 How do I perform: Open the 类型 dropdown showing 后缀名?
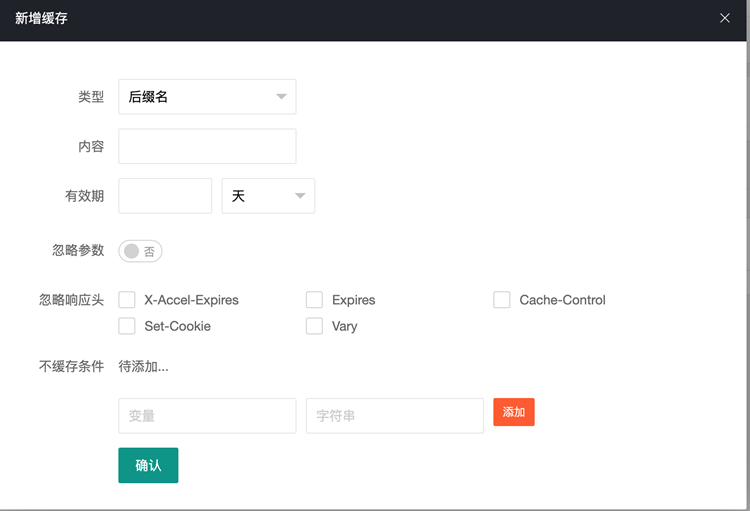pyautogui.click(x=207, y=97)
